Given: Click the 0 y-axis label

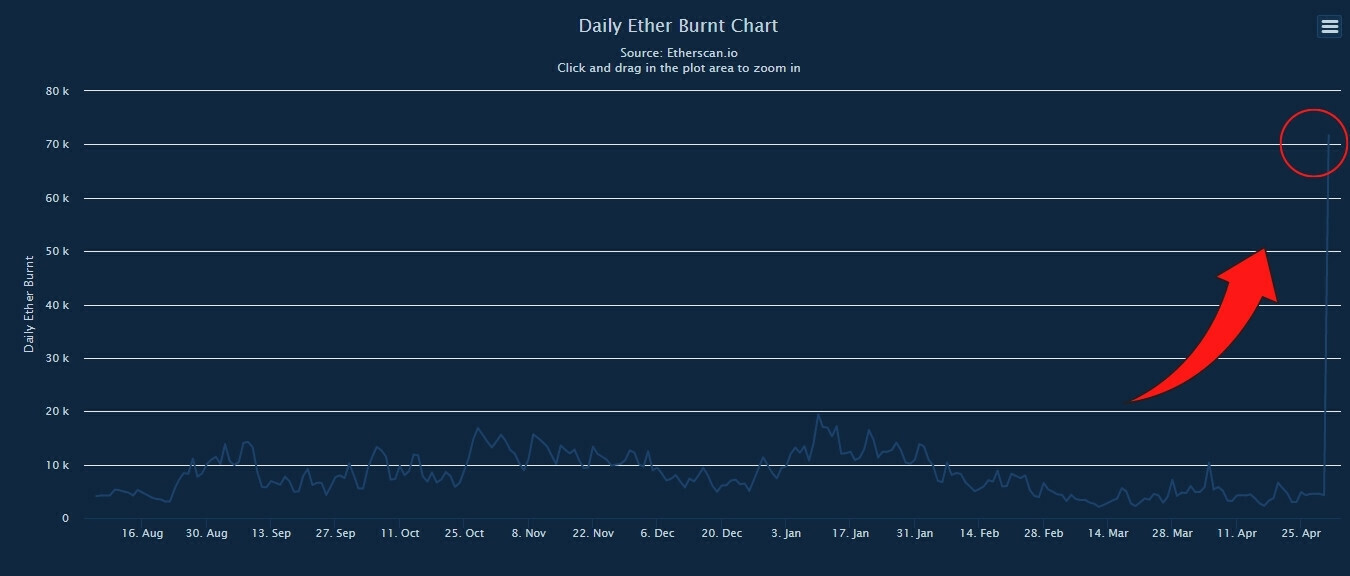Looking at the screenshot, I should [65, 518].
